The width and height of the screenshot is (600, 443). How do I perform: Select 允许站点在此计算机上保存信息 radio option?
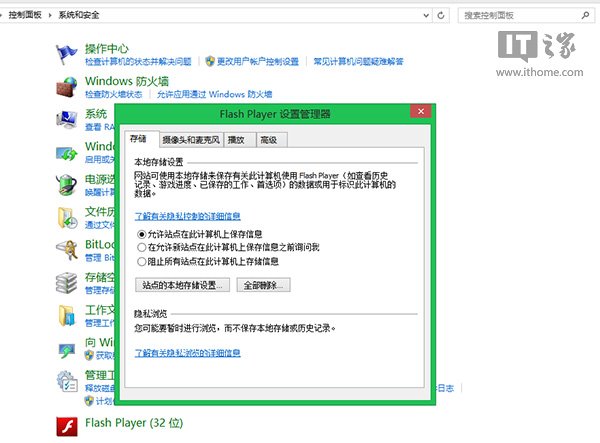pos(141,233)
